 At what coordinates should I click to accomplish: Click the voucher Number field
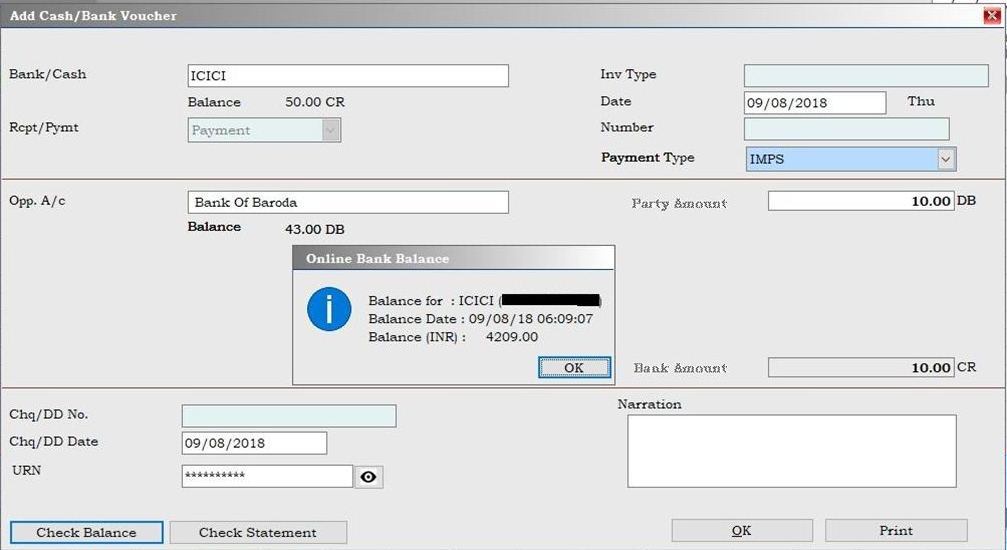click(846, 129)
